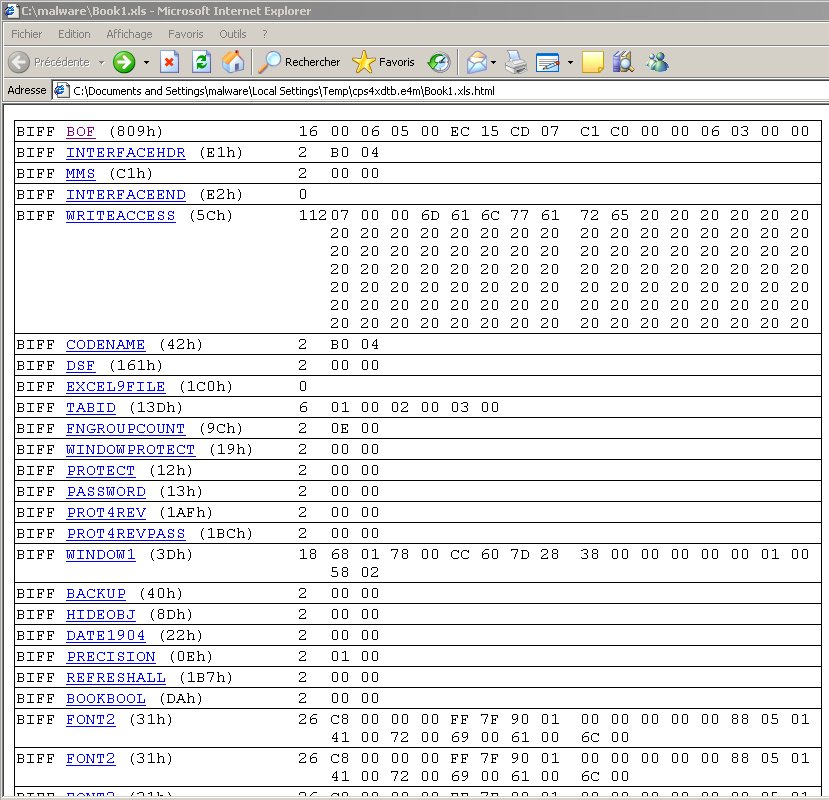Click the Print icon
The height and width of the screenshot is (800, 829).
tap(515, 62)
